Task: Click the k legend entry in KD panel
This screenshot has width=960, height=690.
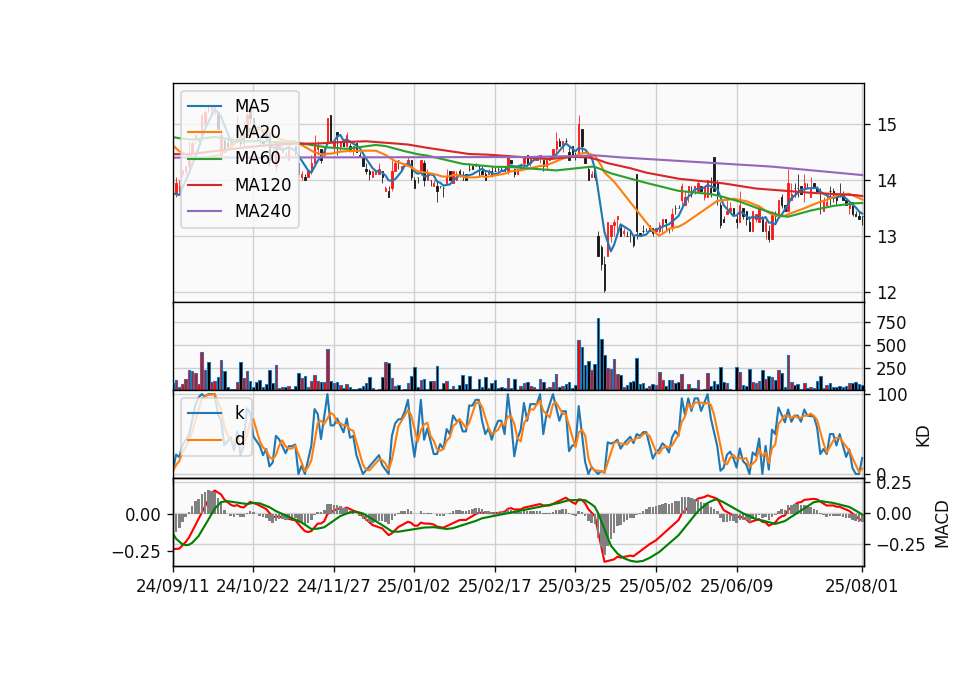Action: point(216,413)
